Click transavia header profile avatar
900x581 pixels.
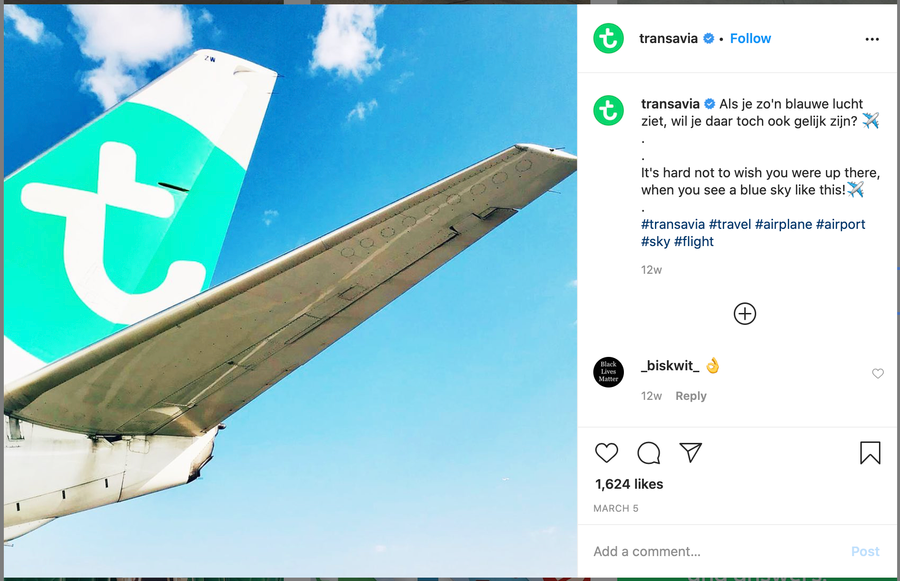point(608,39)
